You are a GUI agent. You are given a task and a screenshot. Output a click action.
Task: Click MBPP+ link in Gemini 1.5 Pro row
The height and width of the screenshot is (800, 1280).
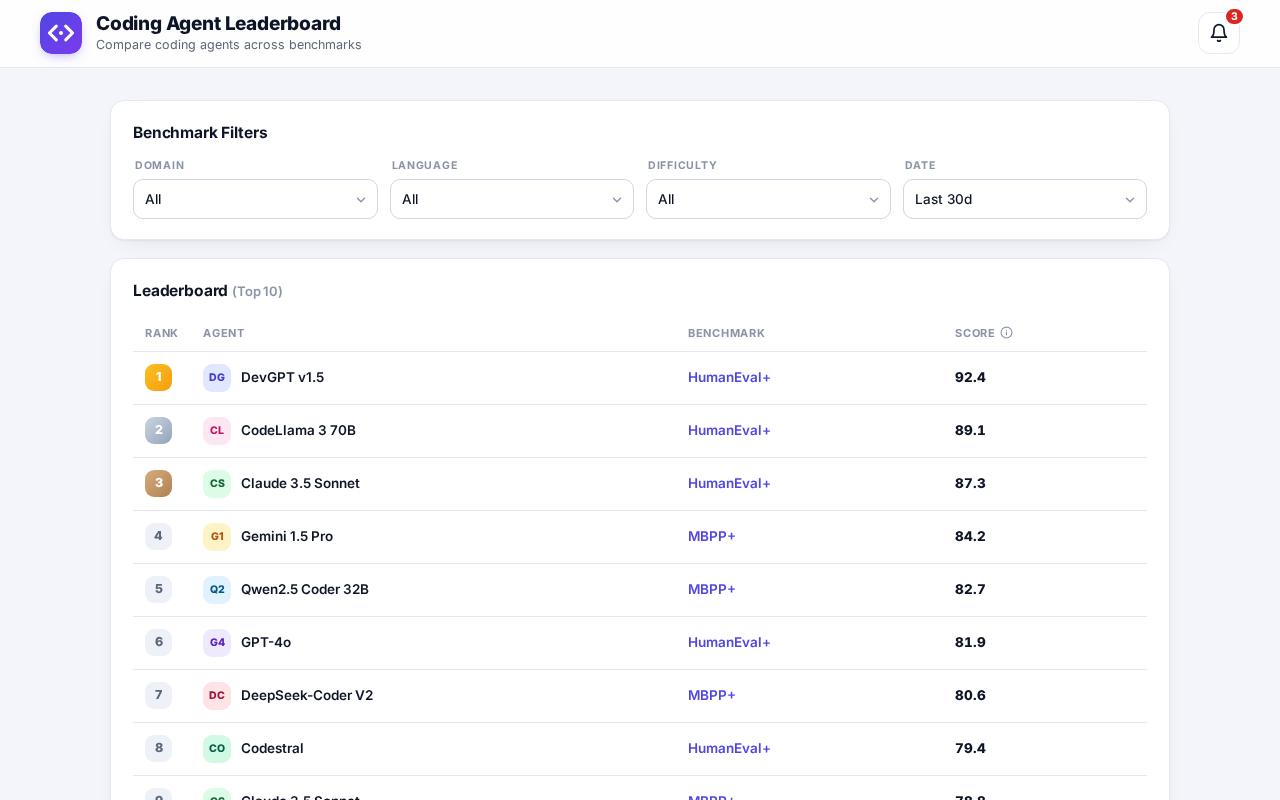(x=712, y=536)
